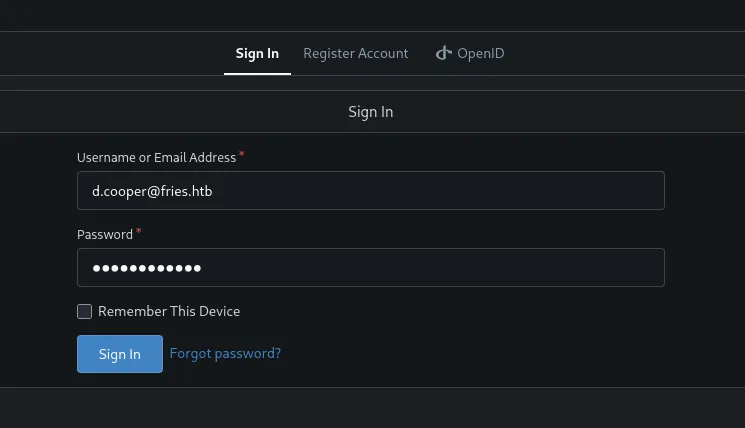Switch to the Sign In tab
Image resolution: width=745 pixels, height=428 pixels.
point(257,53)
